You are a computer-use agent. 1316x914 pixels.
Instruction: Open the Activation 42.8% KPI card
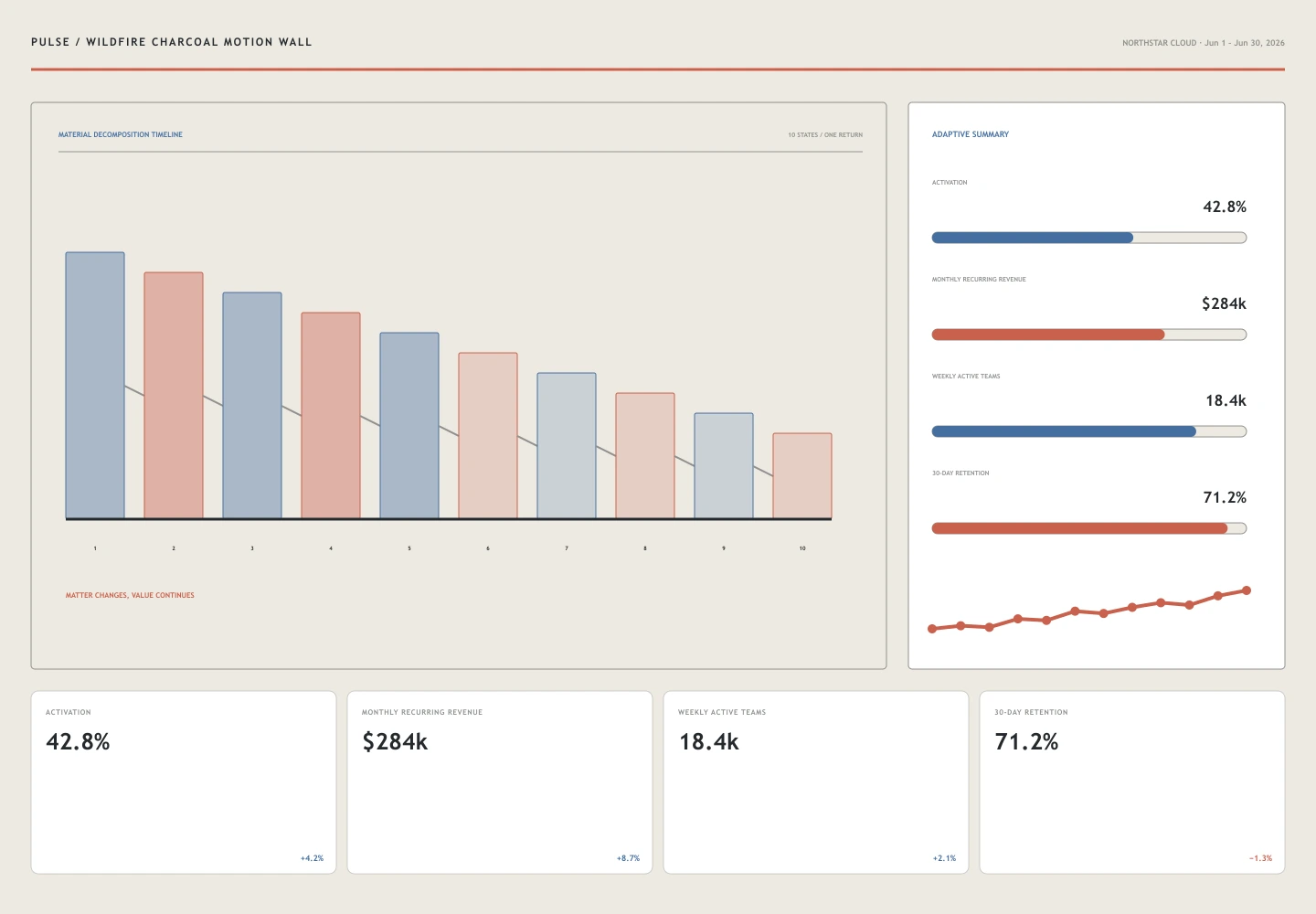click(184, 782)
